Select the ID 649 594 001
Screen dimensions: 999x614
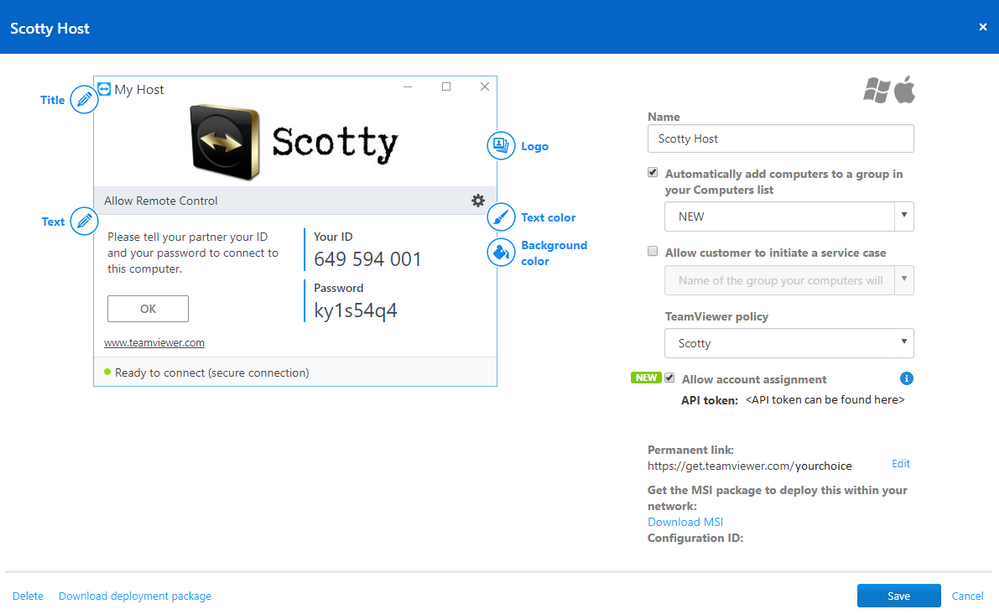[368, 259]
